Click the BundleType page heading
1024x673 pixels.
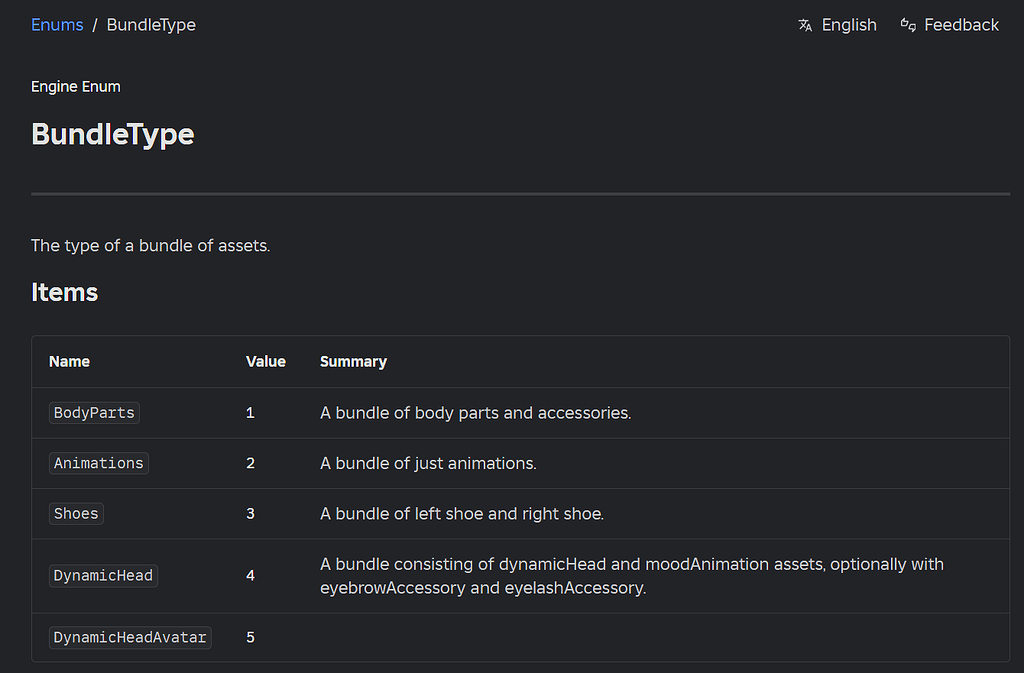[112, 134]
